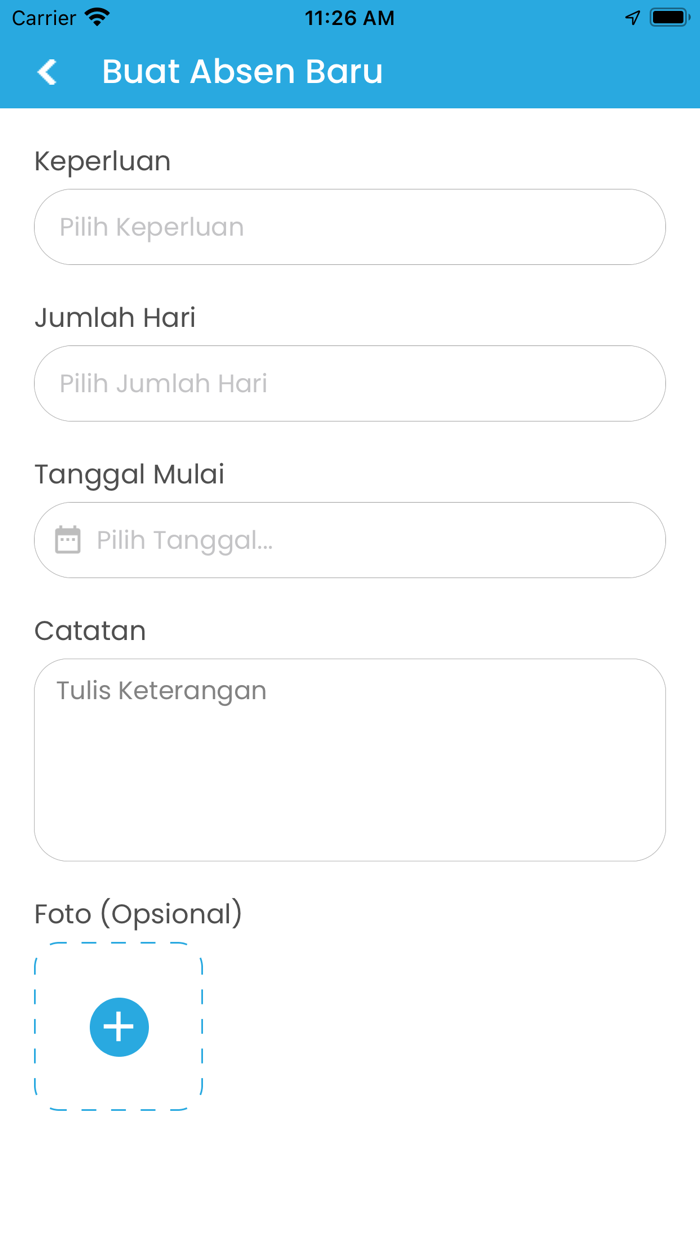Click the Wi-Fi status icon

[97, 18]
